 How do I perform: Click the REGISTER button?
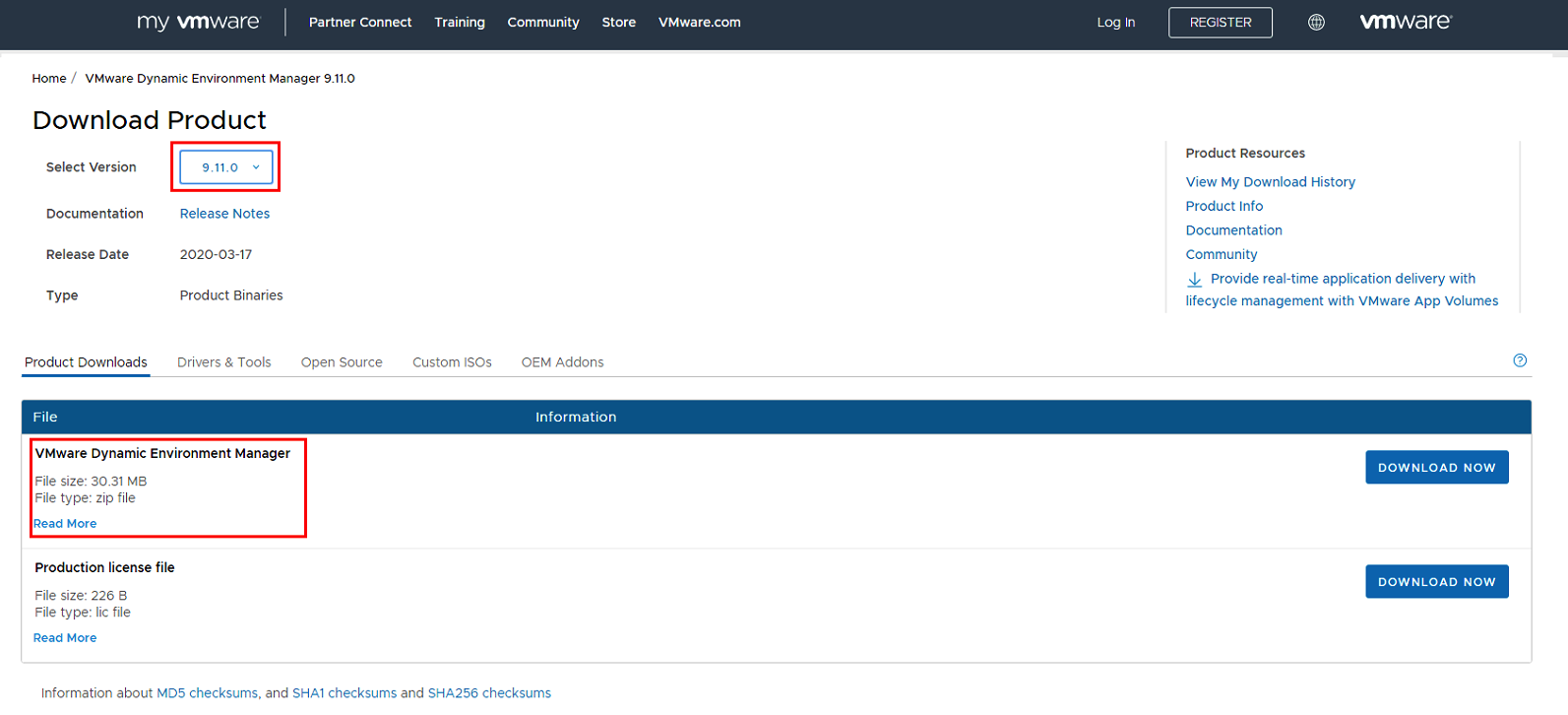(1221, 22)
